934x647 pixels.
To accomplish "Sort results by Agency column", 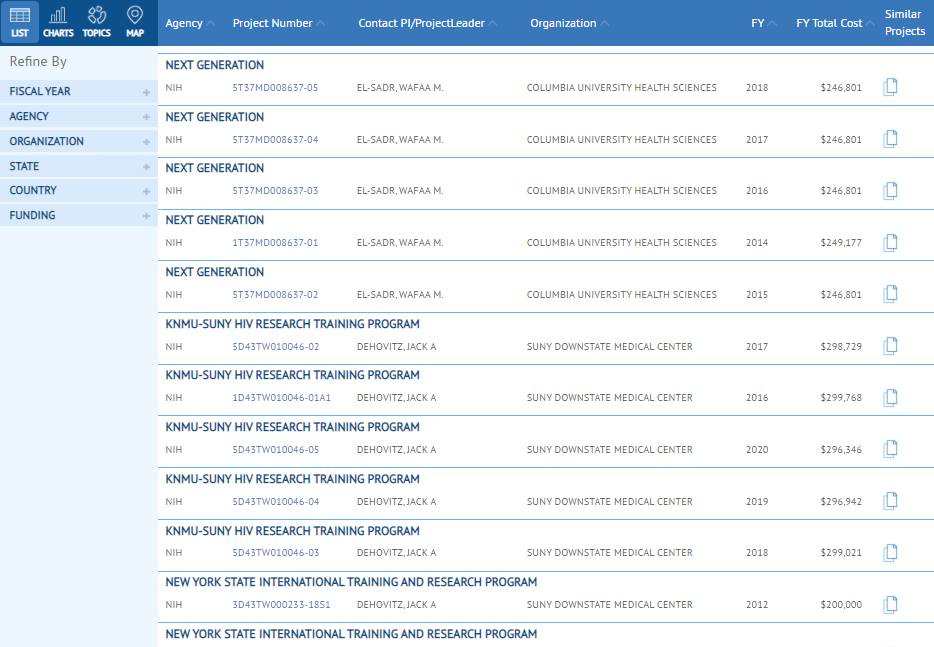I will point(189,23).
